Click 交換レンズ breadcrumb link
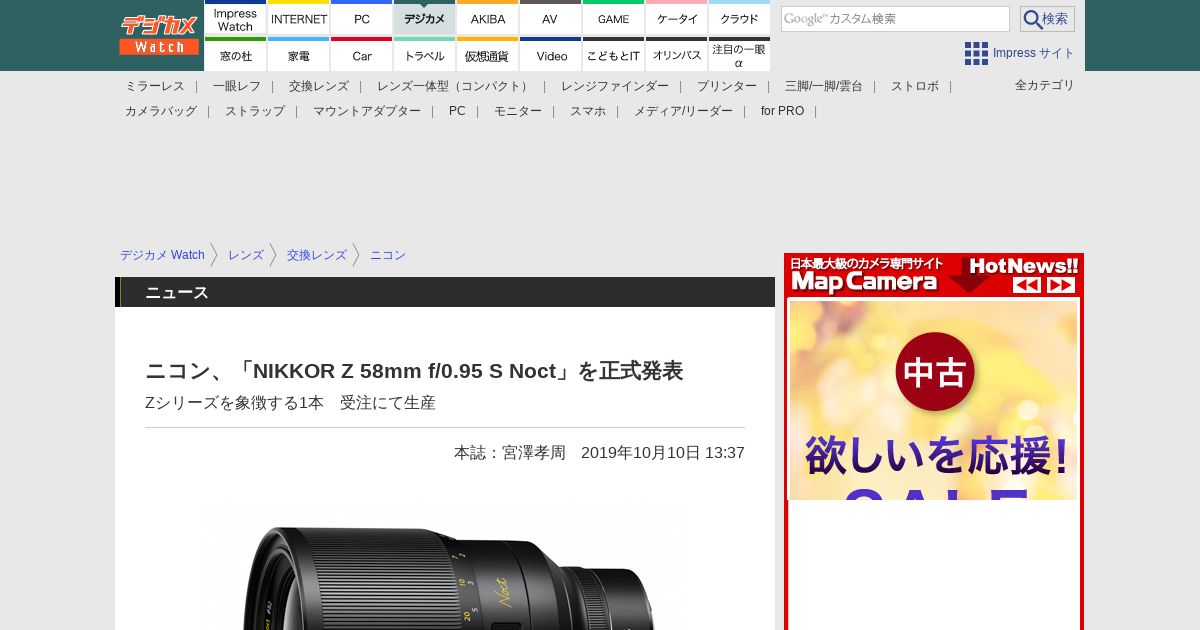1200x630 pixels. [x=317, y=255]
